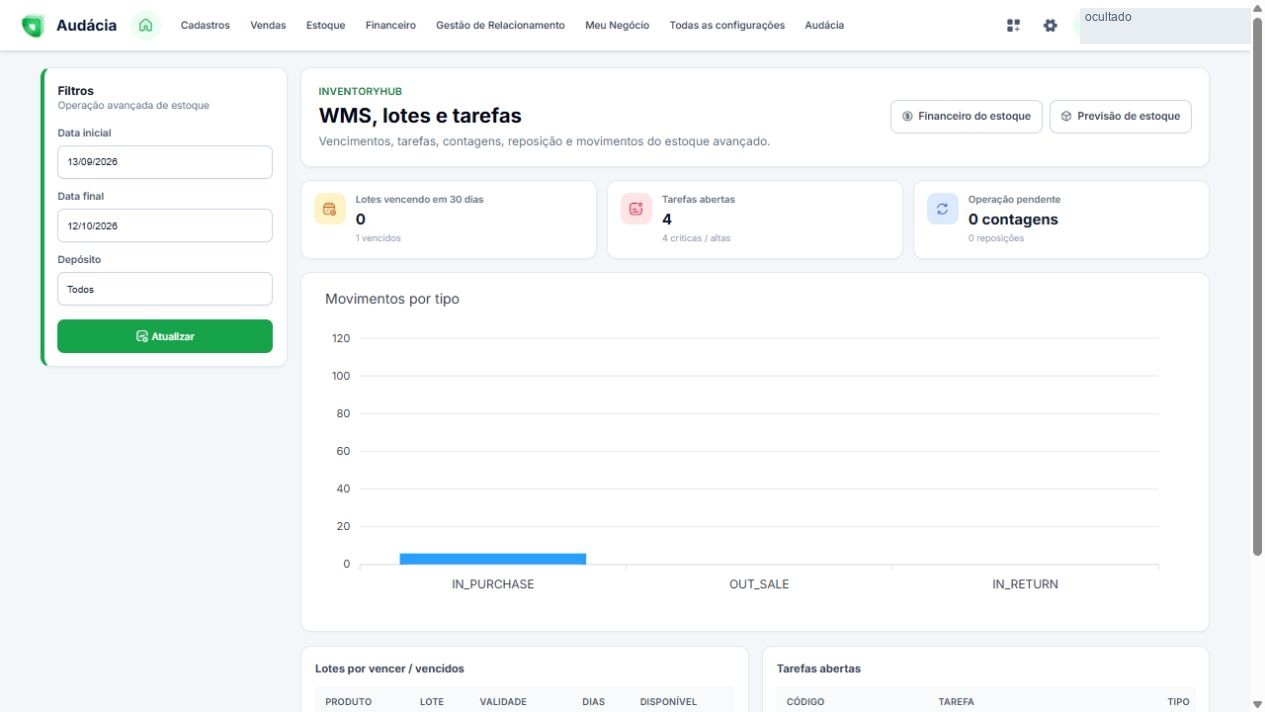This screenshot has width=1265, height=712.
Task: Click the blue IN_PURCHASE bar in chart
Action: [493, 559]
